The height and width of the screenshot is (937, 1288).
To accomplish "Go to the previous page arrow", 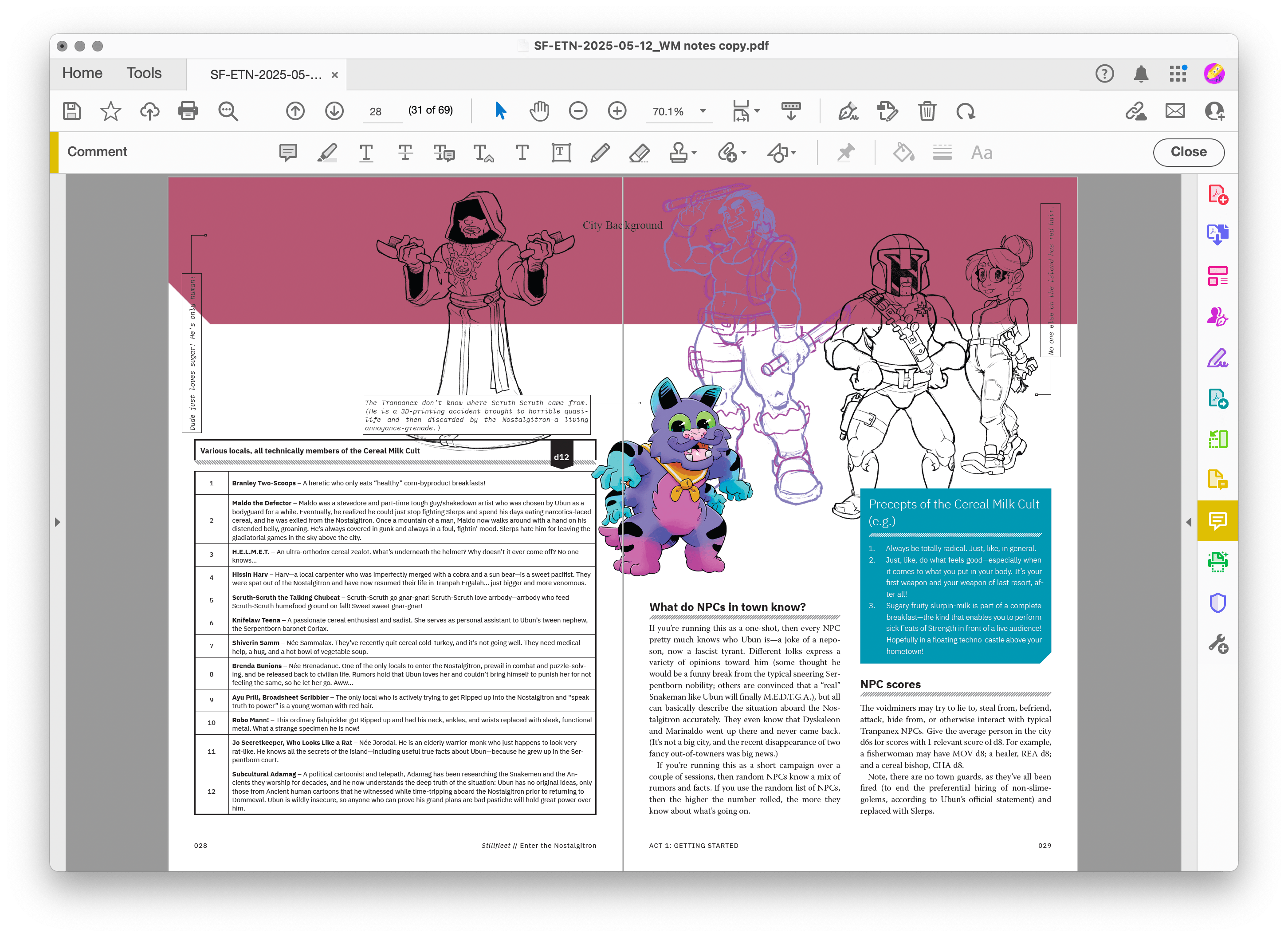I will (295, 111).
